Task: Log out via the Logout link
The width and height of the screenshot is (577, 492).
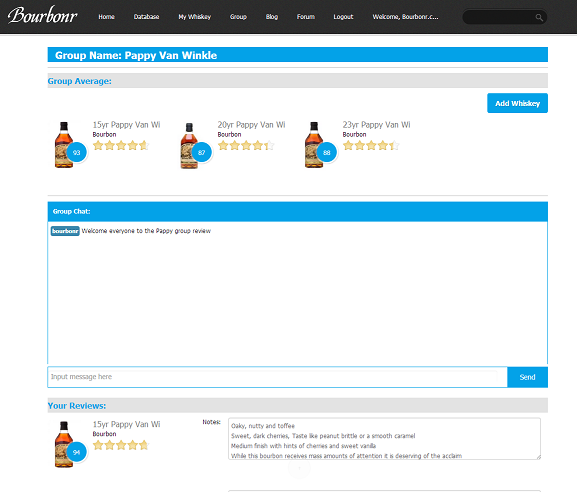Action: click(x=343, y=17)
